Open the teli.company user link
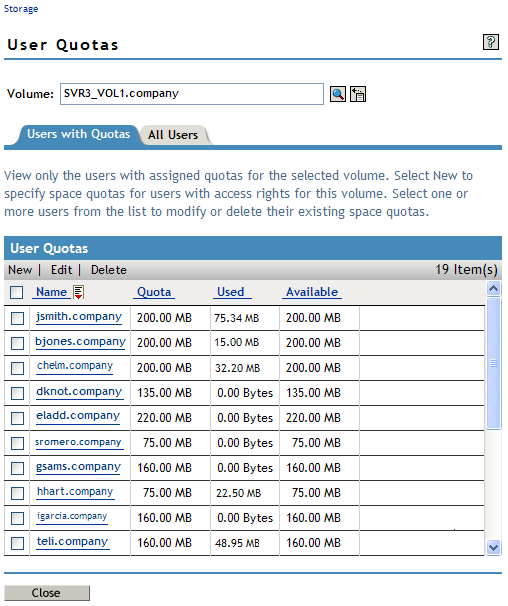This screenshot has width=508, height=606. [x=72, y=542]
